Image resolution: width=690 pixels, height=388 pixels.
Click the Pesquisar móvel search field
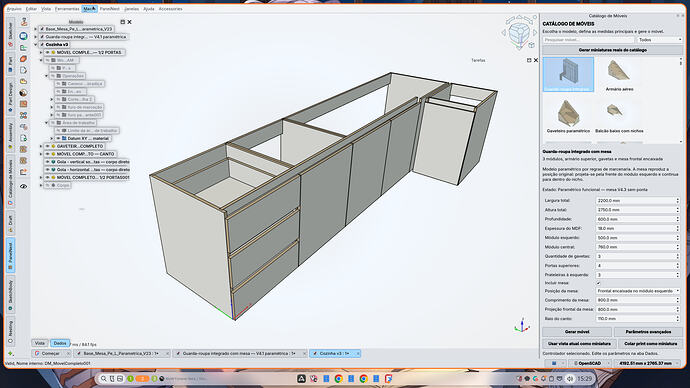point(588,40)
